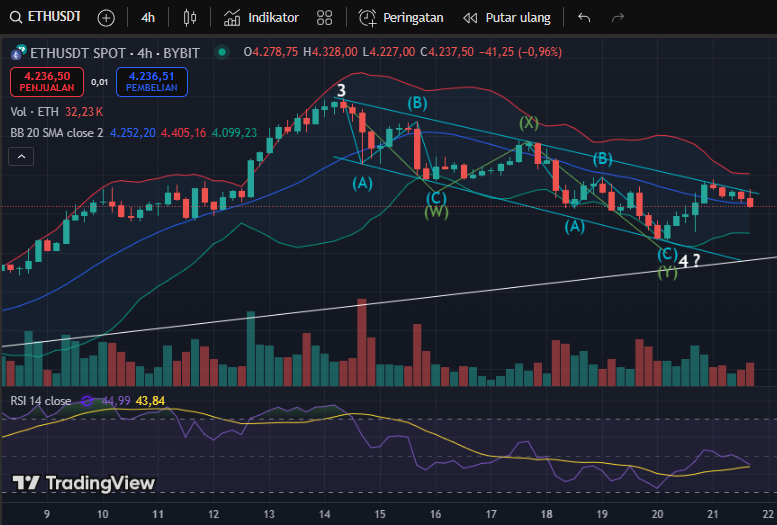Open indicator templates grid icon
This screenshot has height=525, width=777.
tap(325, 18)
